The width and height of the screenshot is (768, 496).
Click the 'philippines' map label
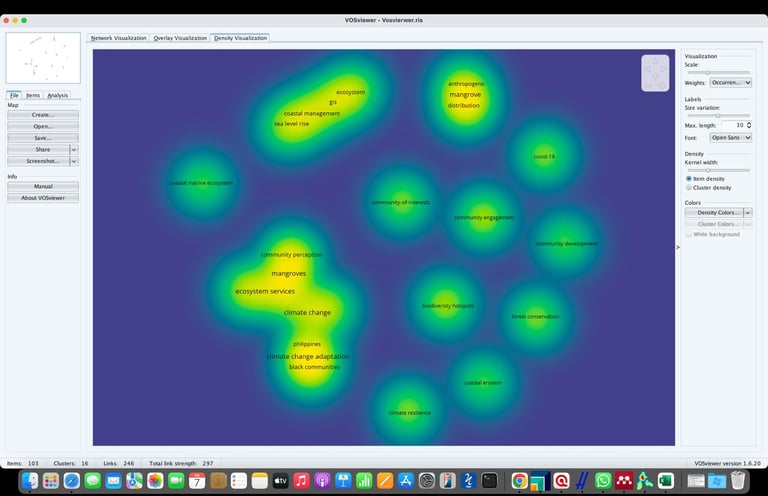pos(307,344)
